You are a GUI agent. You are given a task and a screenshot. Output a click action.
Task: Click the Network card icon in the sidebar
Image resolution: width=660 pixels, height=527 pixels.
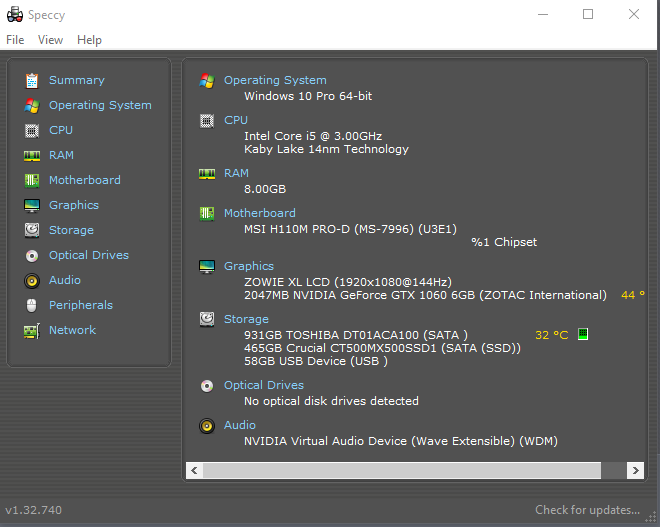tap(32, 331)
